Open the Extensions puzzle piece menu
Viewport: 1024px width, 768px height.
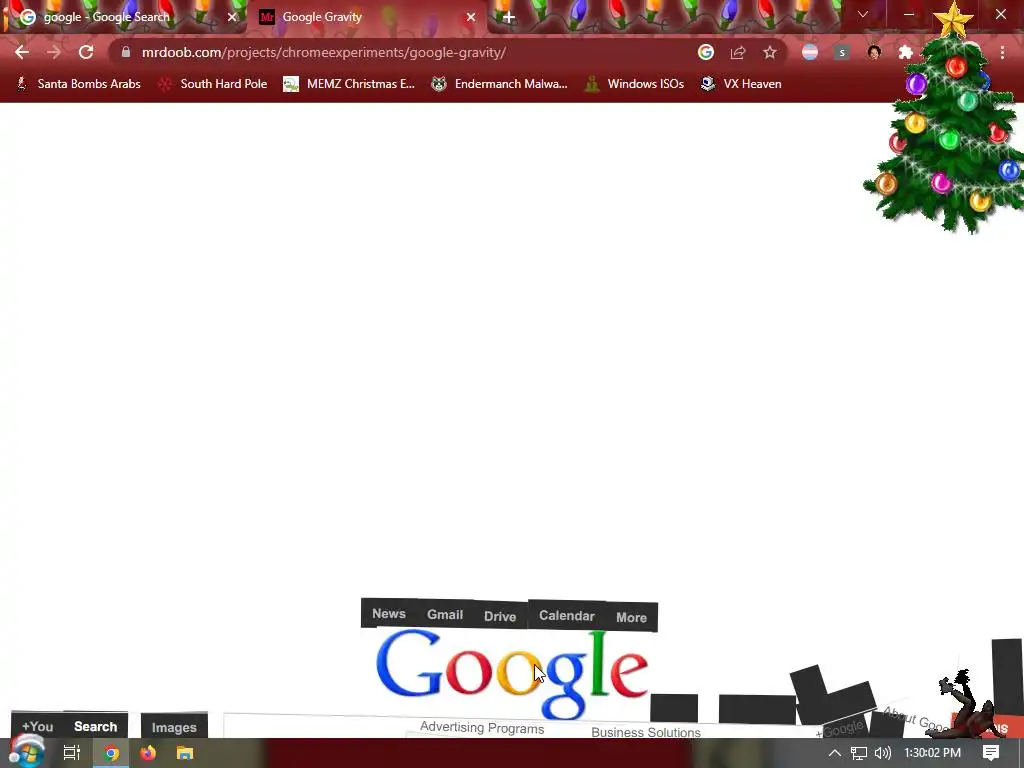click(x=906, y=52)
